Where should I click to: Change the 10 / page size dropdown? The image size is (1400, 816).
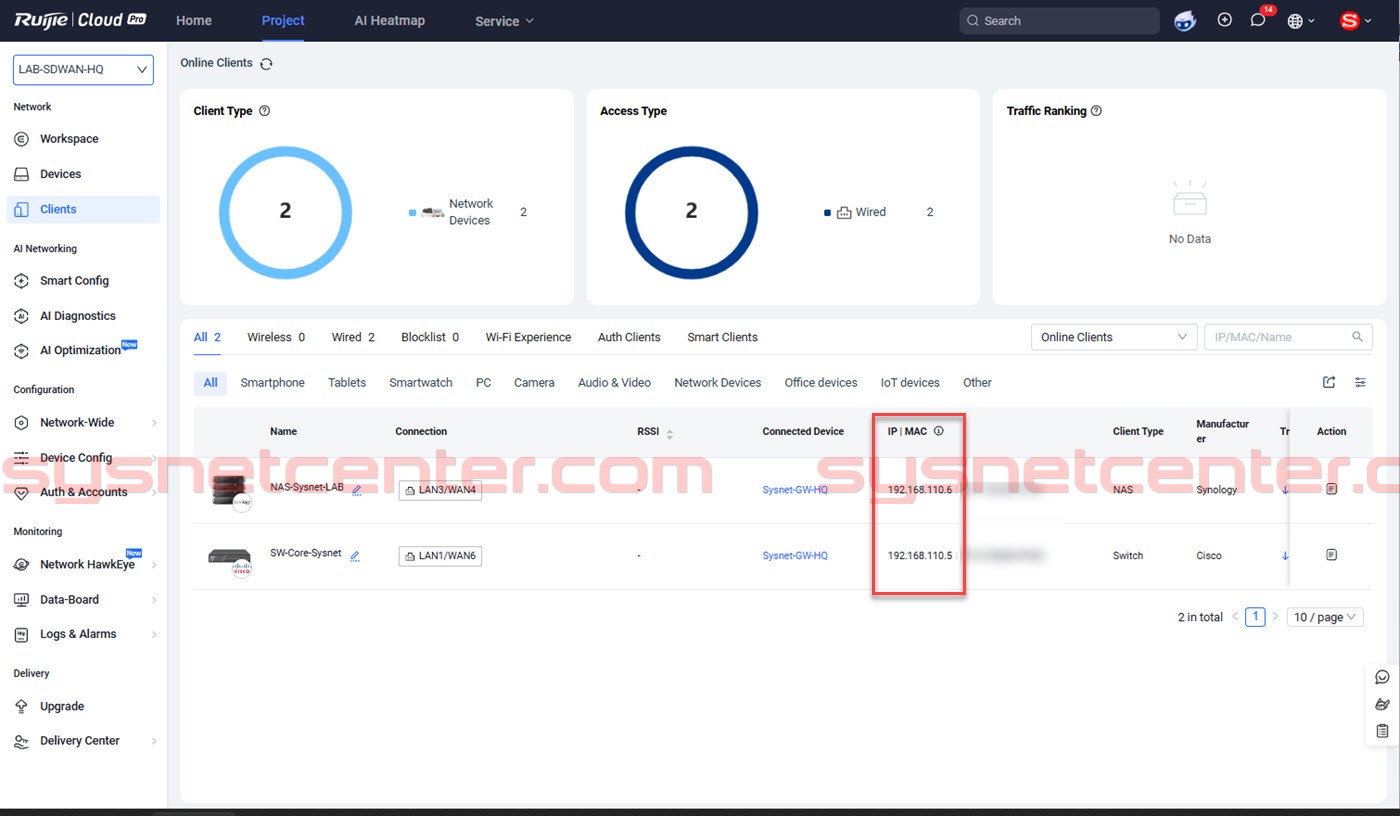(1325, 617)
